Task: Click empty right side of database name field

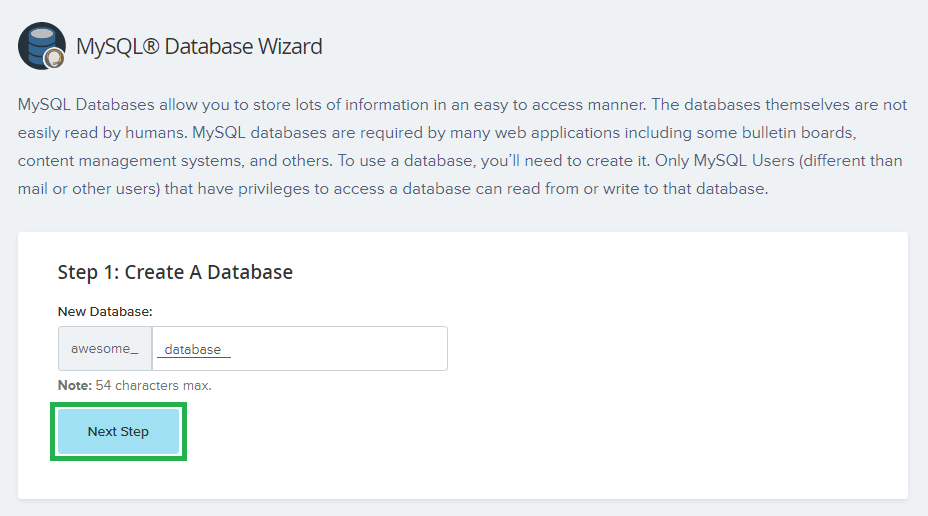Action: tap(380, 349)
